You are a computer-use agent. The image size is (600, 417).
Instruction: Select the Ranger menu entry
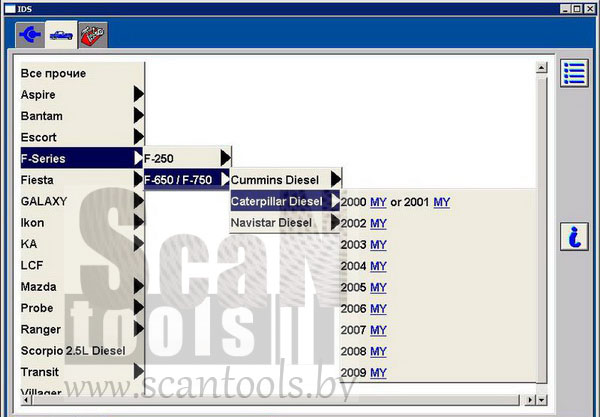82,329
